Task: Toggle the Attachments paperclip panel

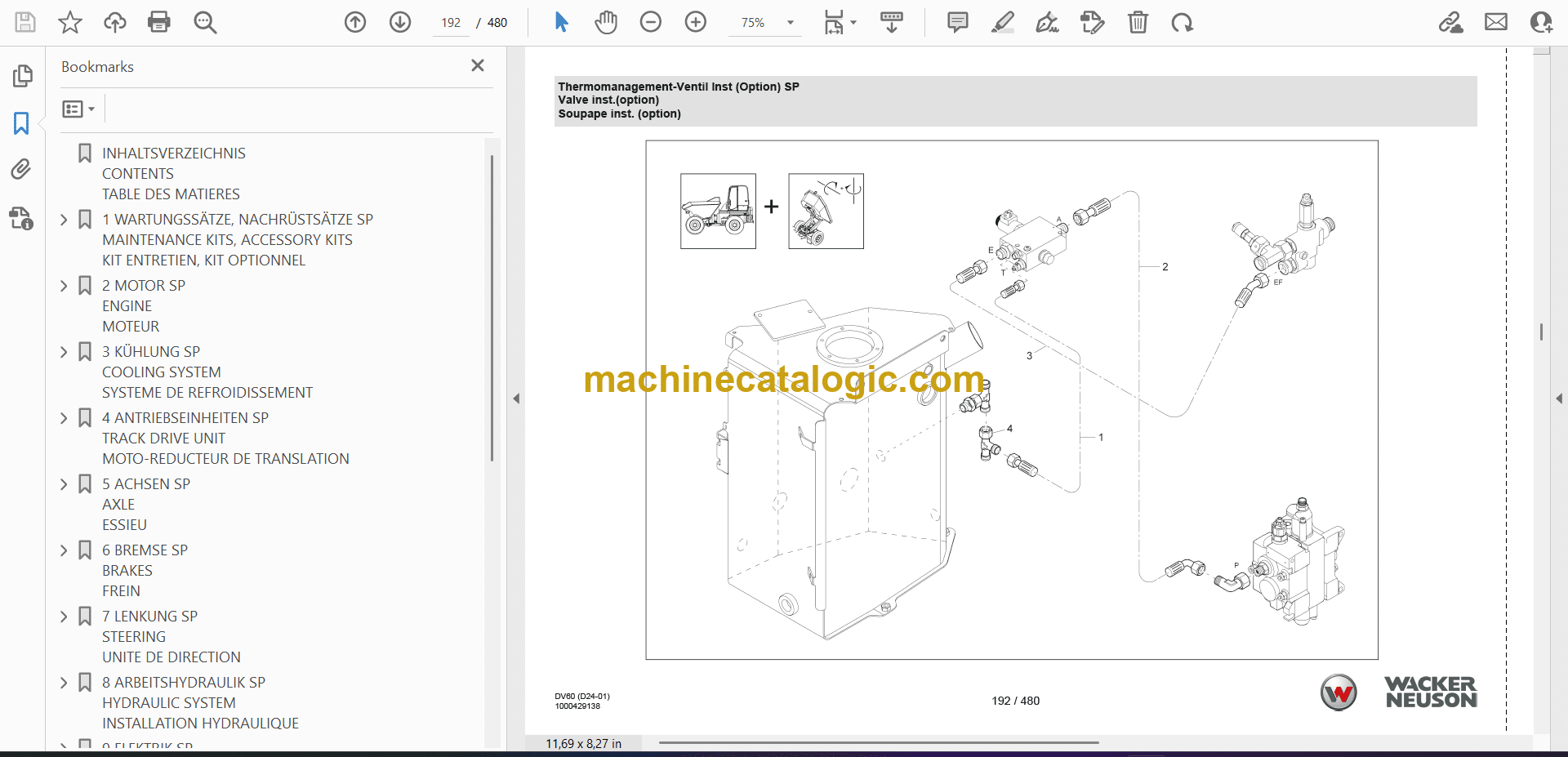Action: (22, 170)
